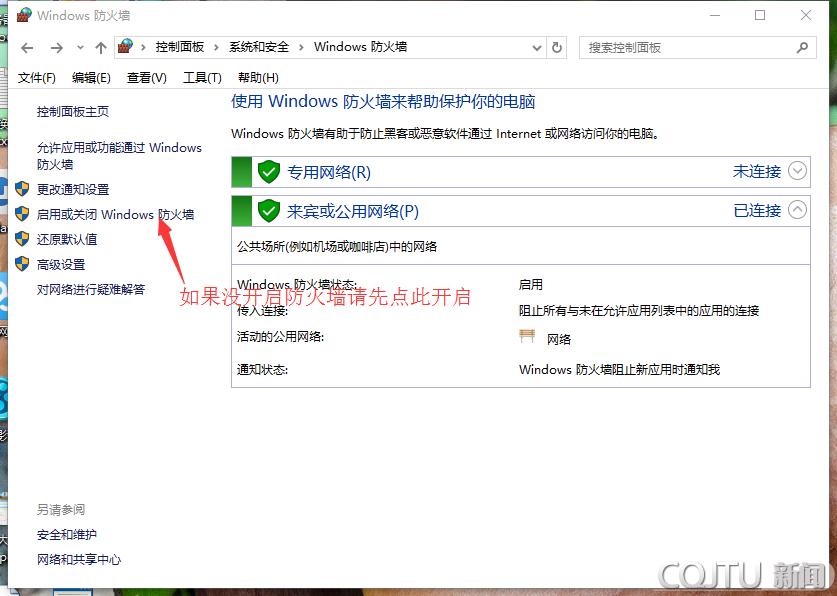Click the 另请参阅 label

coord(61,510)
